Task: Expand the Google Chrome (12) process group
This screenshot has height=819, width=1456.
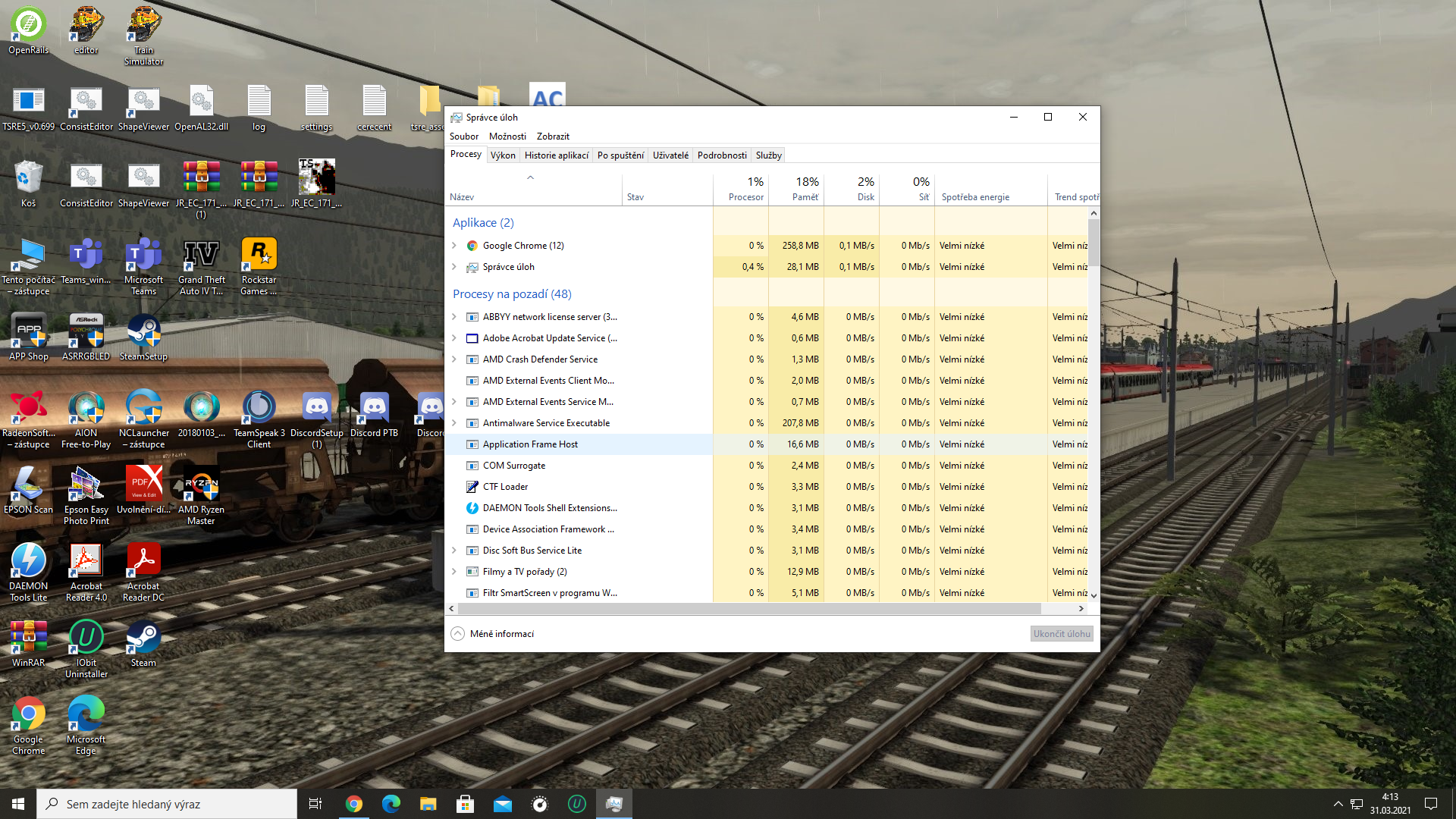Action: pyautogui.click(x=454, y=246)
